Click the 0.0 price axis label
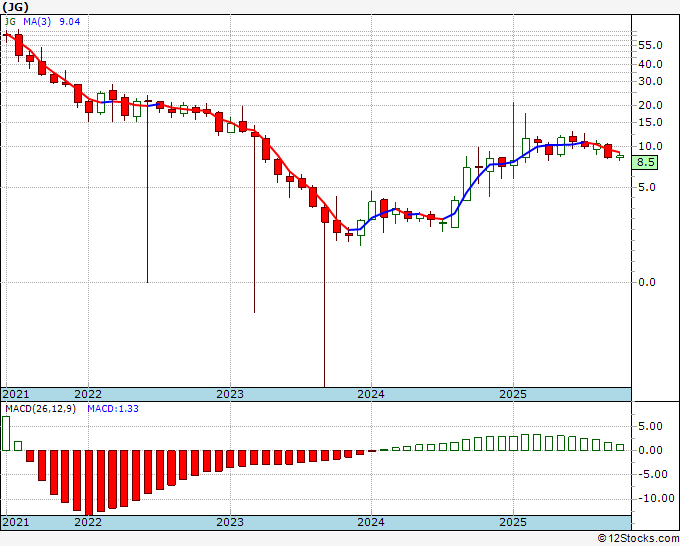Image resolution: width=680 pixels, height=546 pixels. [x=647, y=282]
